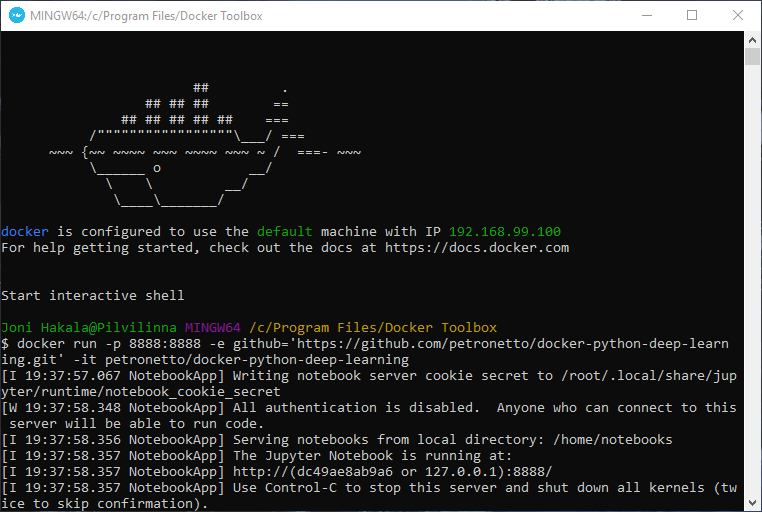This screenshot has width=762, height=512.
Task: Click the scrollbar up arrow
Action: [x=753, y=39]
